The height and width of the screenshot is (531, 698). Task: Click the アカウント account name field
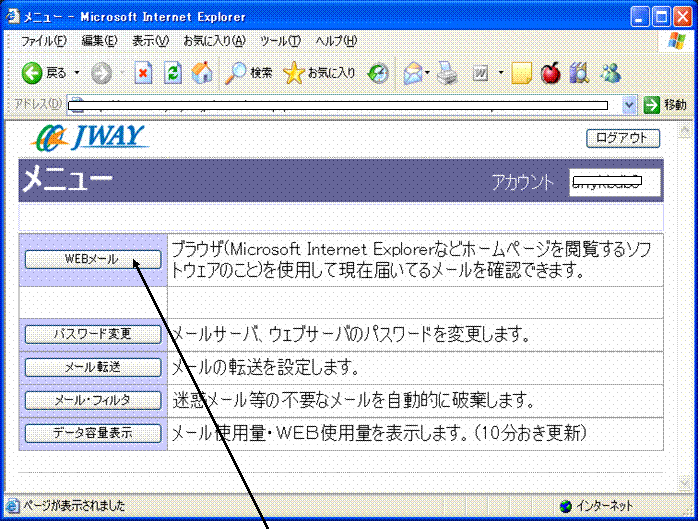(614, 182)
